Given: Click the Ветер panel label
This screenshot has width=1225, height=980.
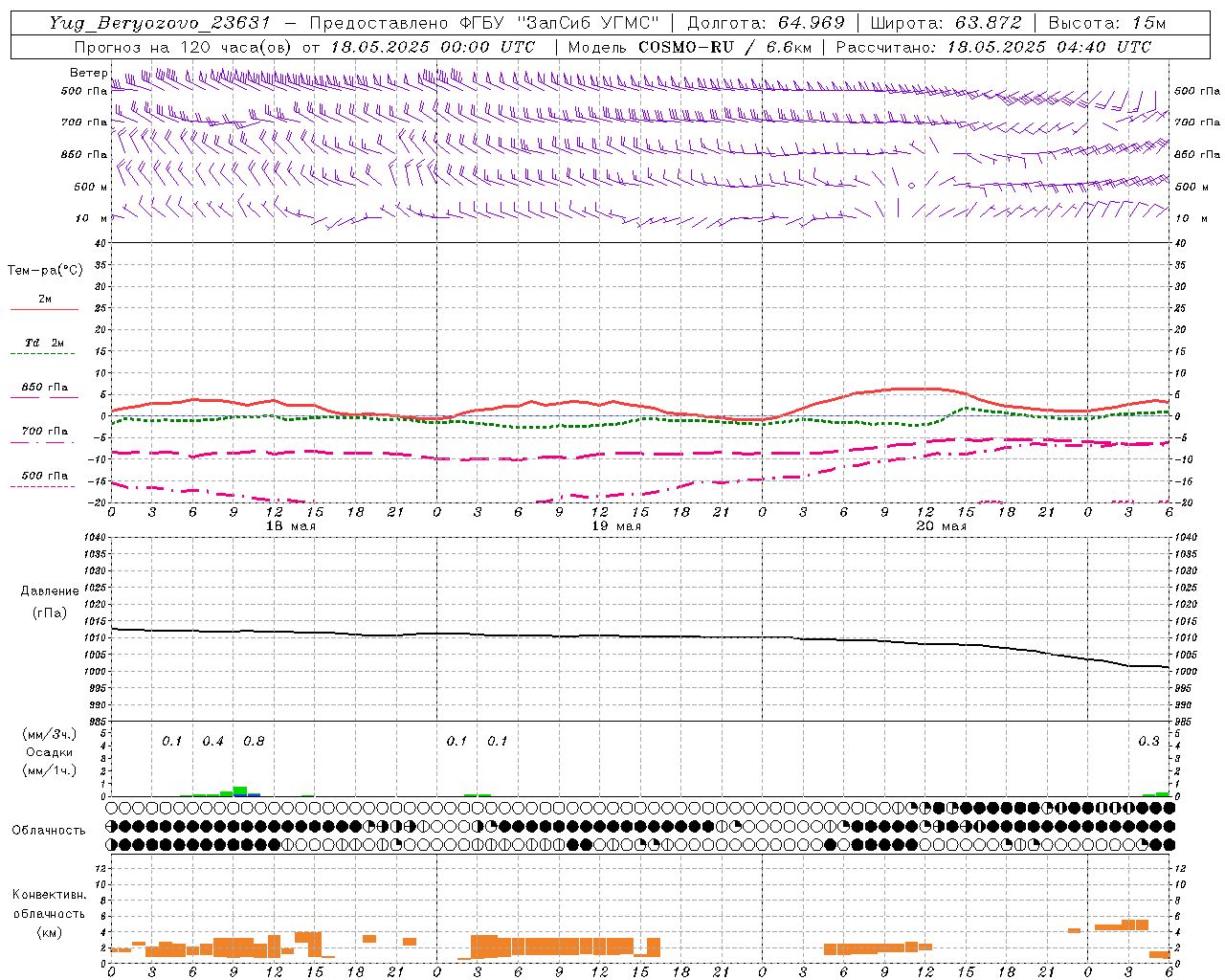Looking at the screenshot, I should click(x=89, y=73).
